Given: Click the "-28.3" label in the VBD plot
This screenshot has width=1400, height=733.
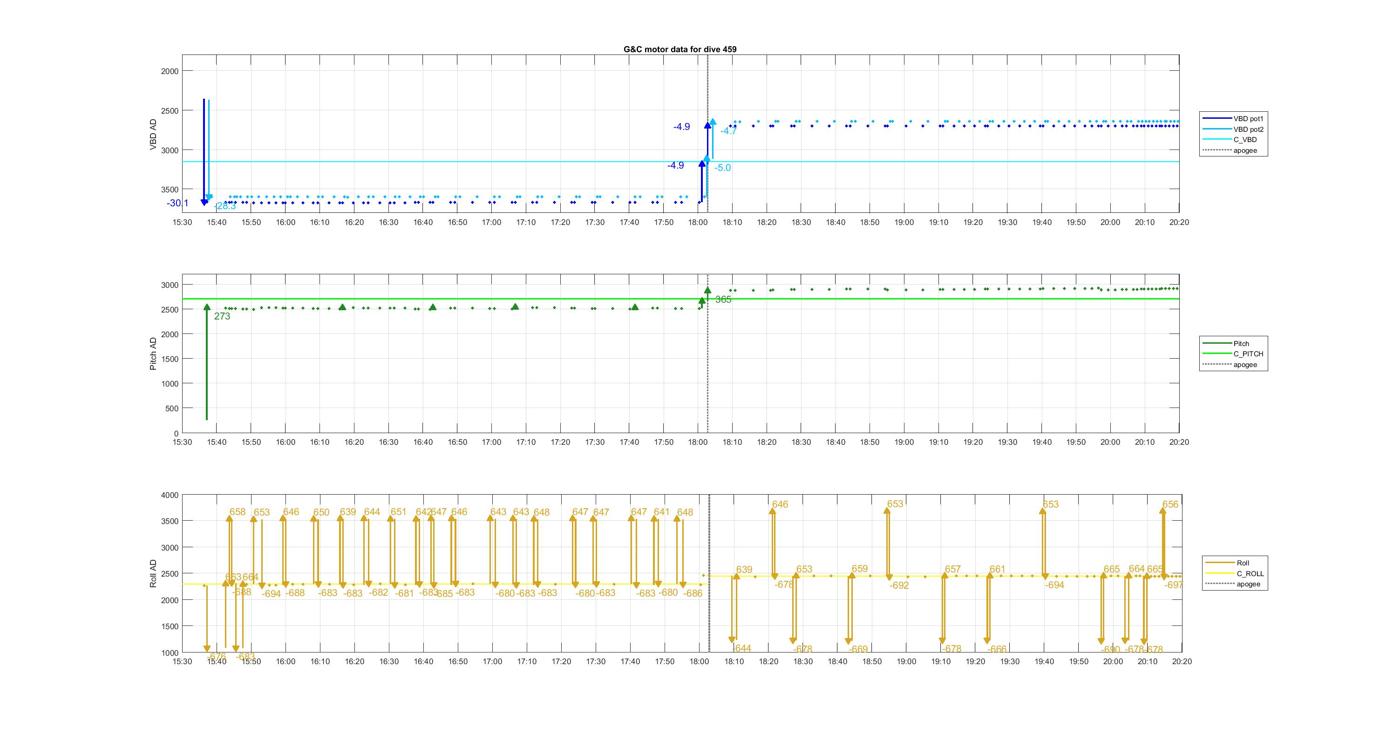Looking at the screenshot, I should pyautogui.click(x=226, y=206).
